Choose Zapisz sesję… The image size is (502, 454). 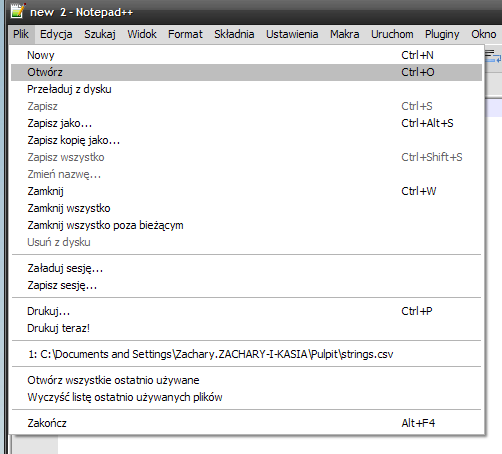click(x=246, y=285)
